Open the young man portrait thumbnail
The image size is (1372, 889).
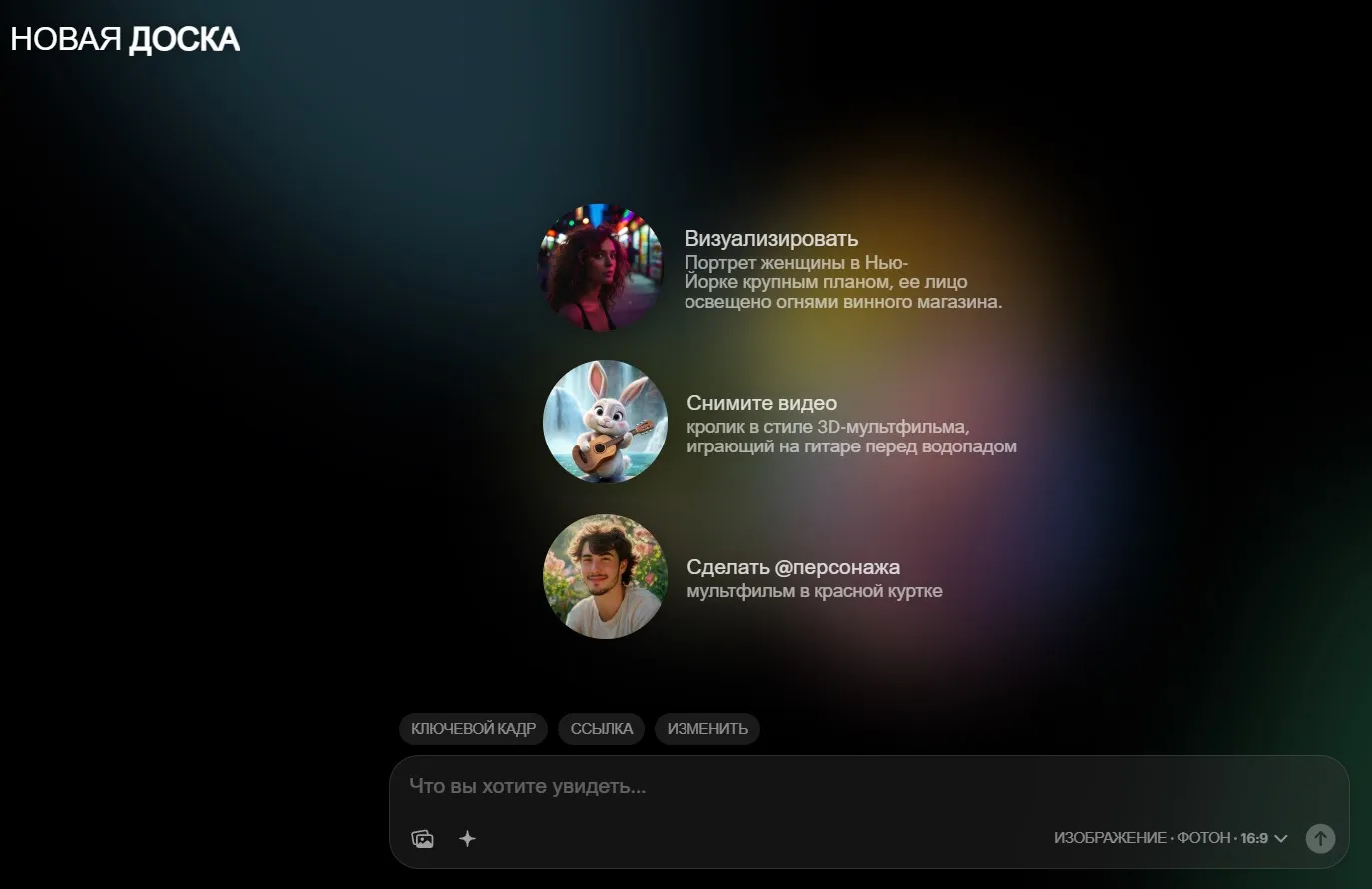[x=605, y=577]
